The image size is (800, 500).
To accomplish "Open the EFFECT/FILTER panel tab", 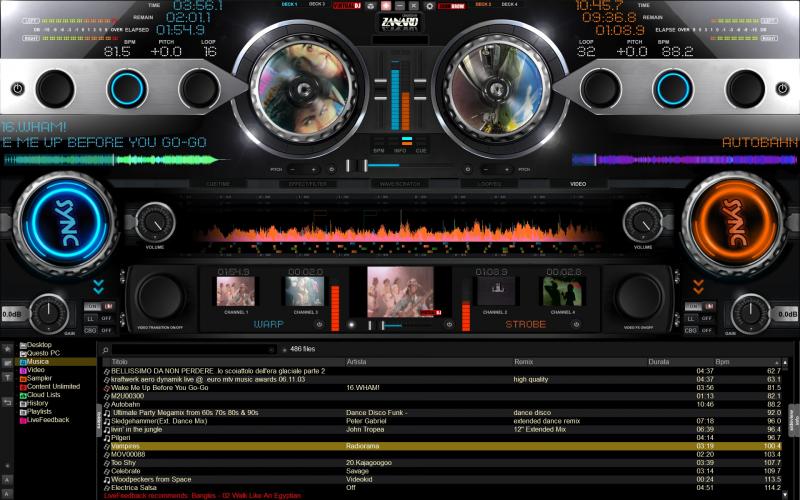I will click(308, 184).
